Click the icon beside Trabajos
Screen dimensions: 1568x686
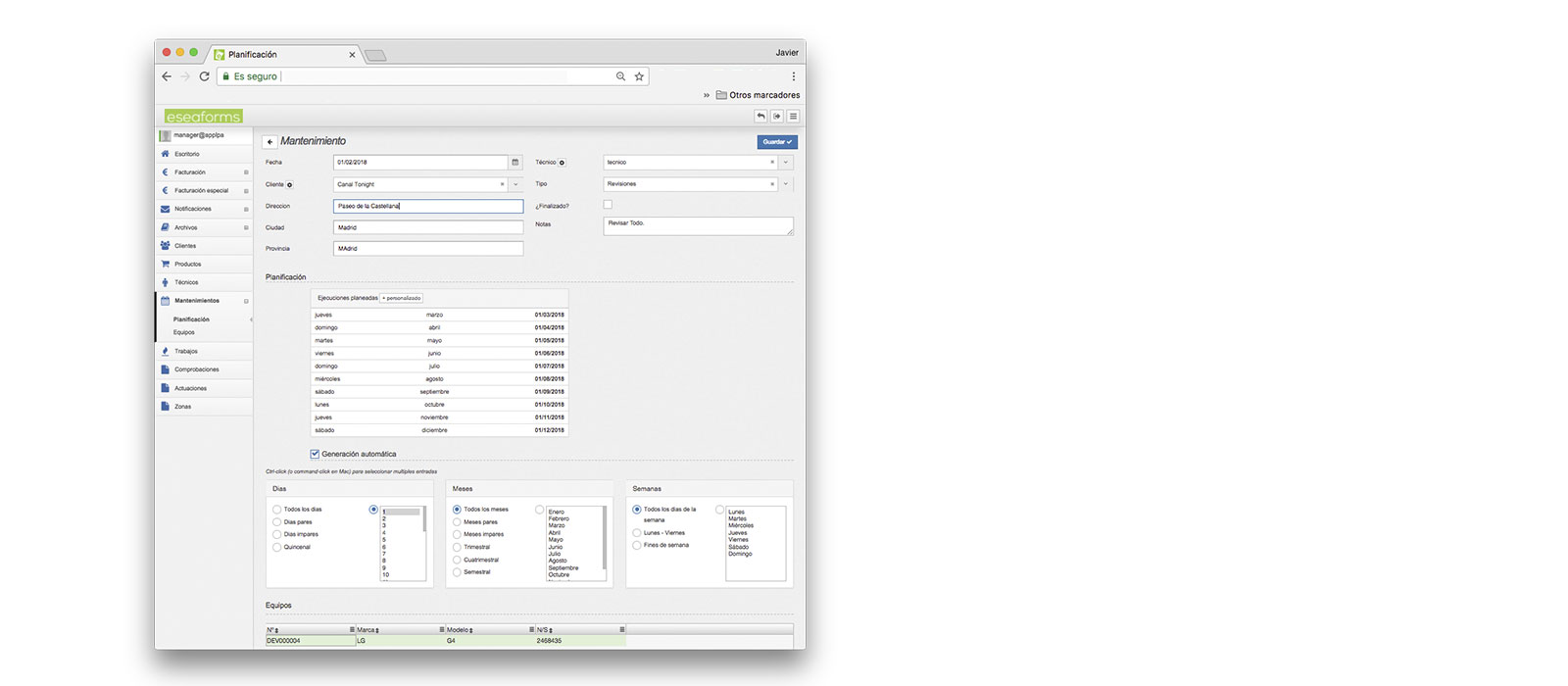165,351
